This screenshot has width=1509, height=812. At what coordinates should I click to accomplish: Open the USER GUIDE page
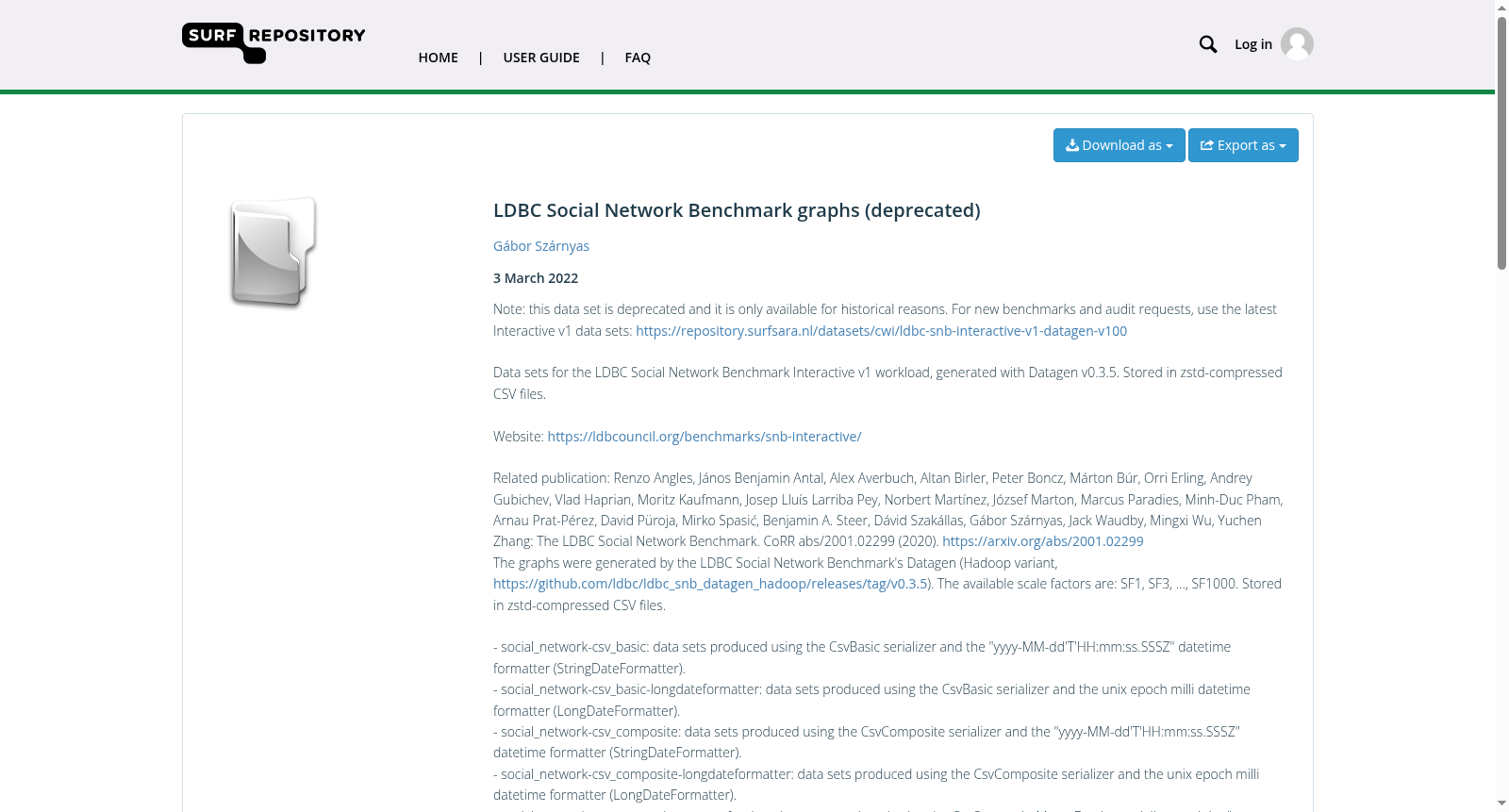click(x=541, y=58)
